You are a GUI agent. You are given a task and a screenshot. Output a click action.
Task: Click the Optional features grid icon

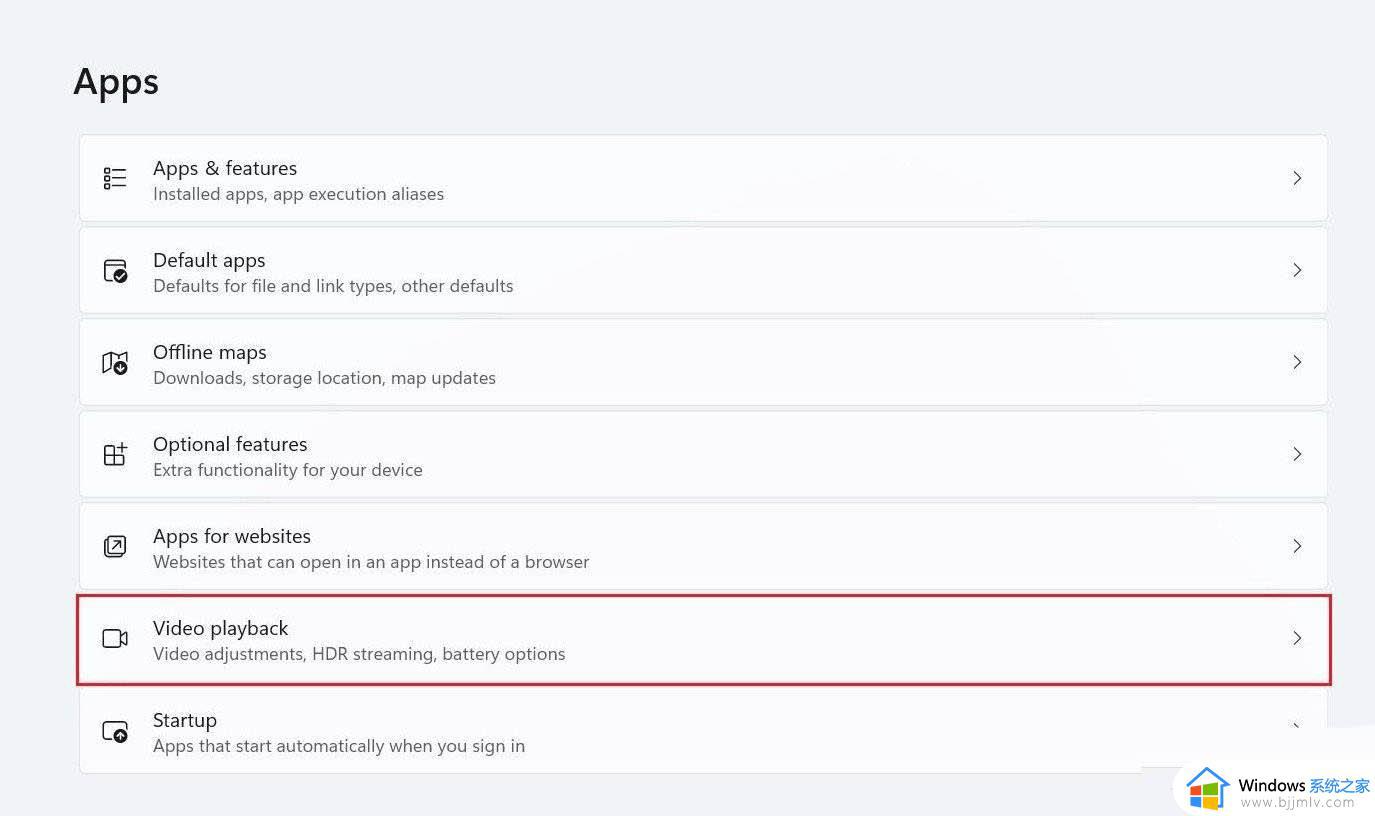point(115,454)
